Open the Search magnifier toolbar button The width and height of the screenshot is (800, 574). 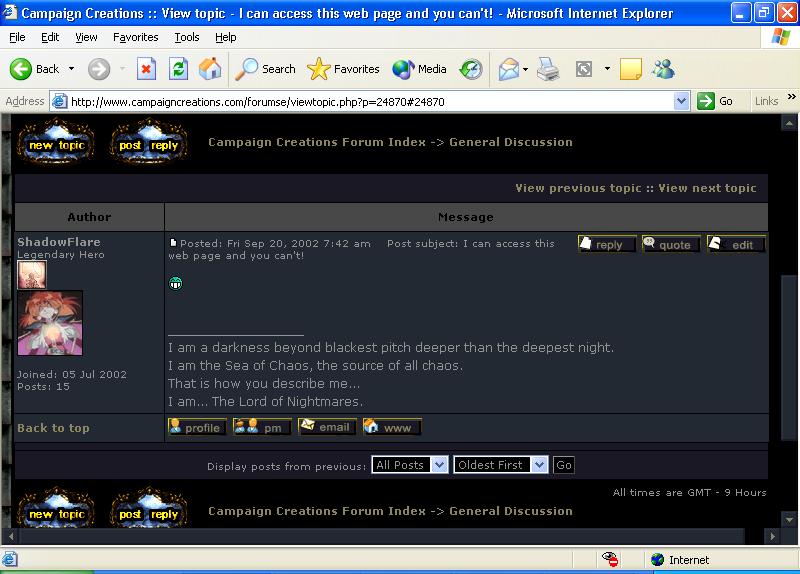265,69
